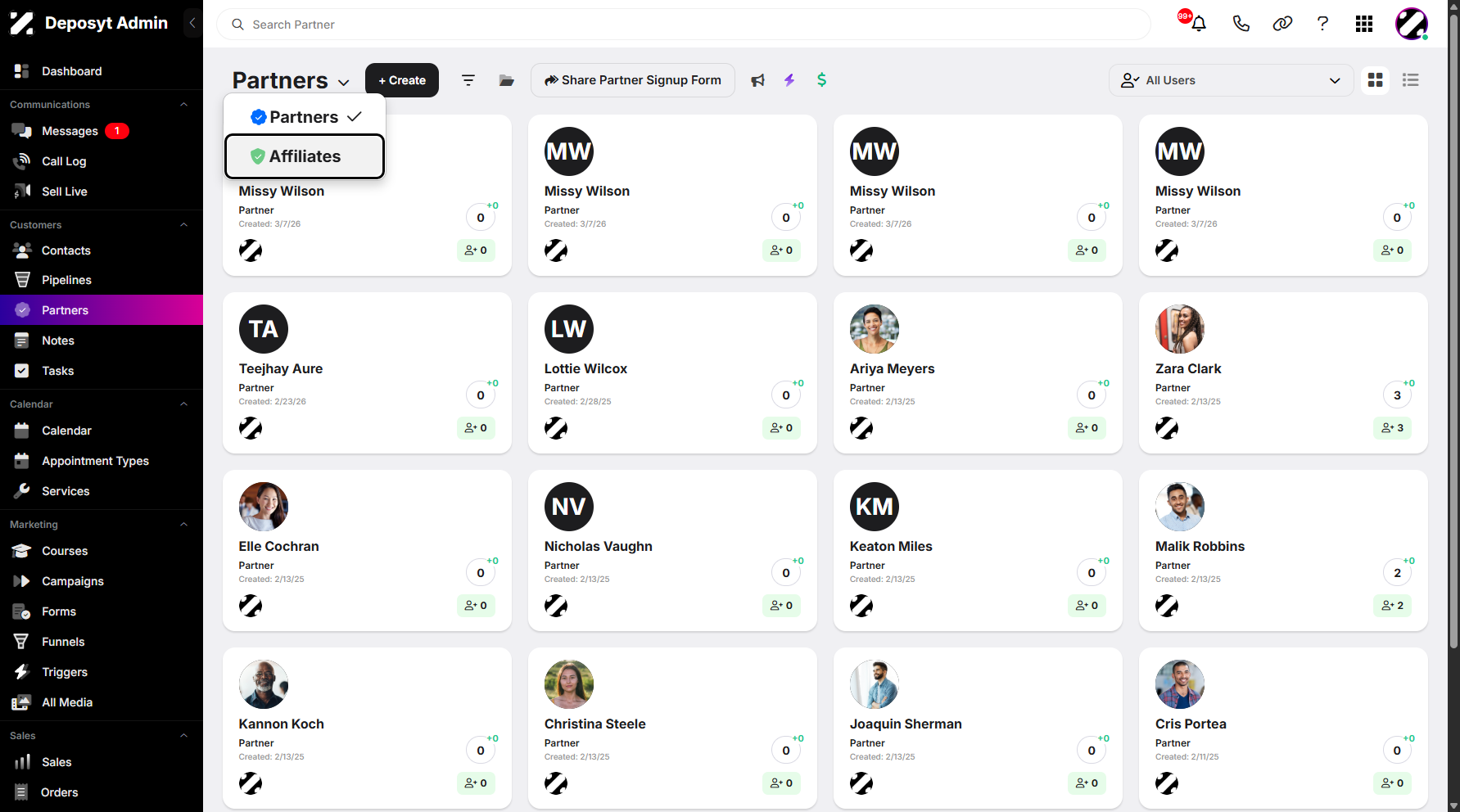Click the Search Partner field

pyautogui.click(x=684, y=25)
